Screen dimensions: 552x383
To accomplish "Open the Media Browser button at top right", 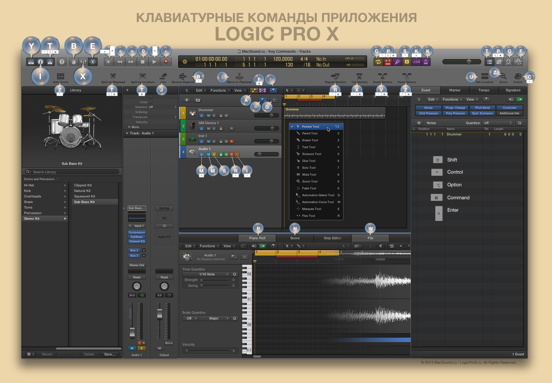I will [518, 62].
